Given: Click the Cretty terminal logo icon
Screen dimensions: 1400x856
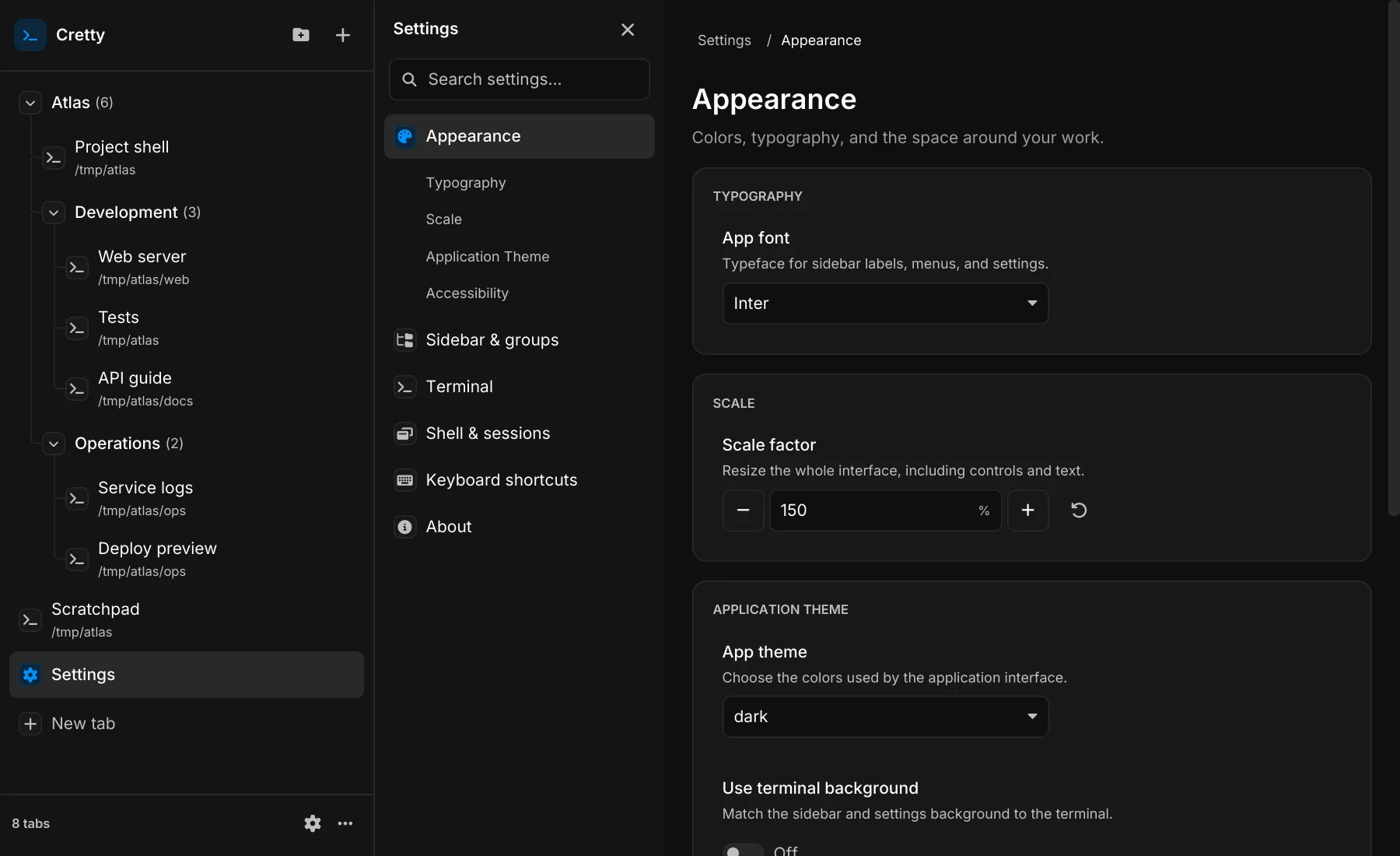Looking at the screenshot, I should 30,35.
